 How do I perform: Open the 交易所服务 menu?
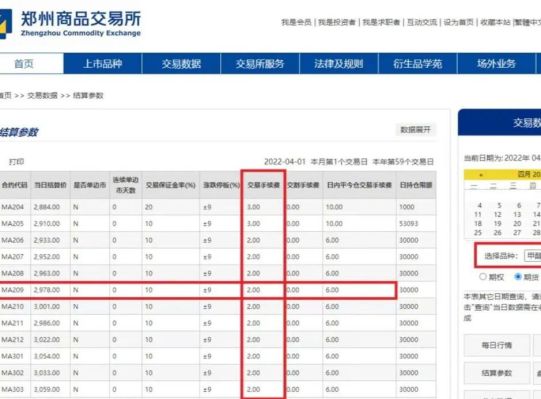pyautogui.click(x=260, y=64)
